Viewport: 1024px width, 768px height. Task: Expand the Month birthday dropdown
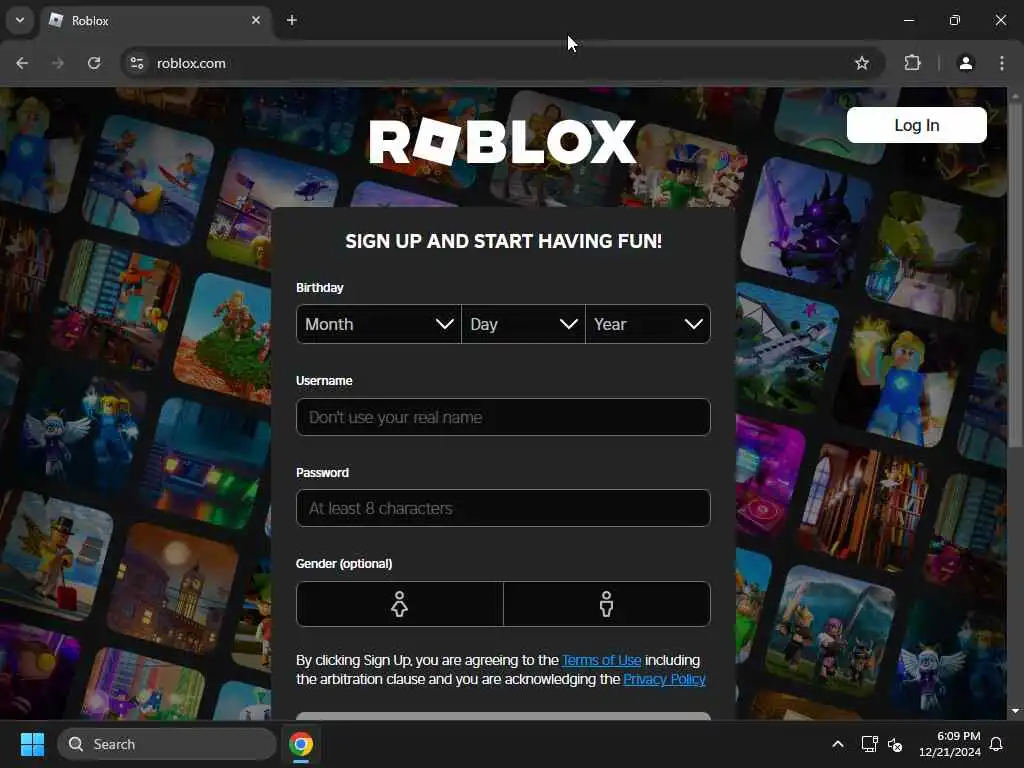(379, 324)
